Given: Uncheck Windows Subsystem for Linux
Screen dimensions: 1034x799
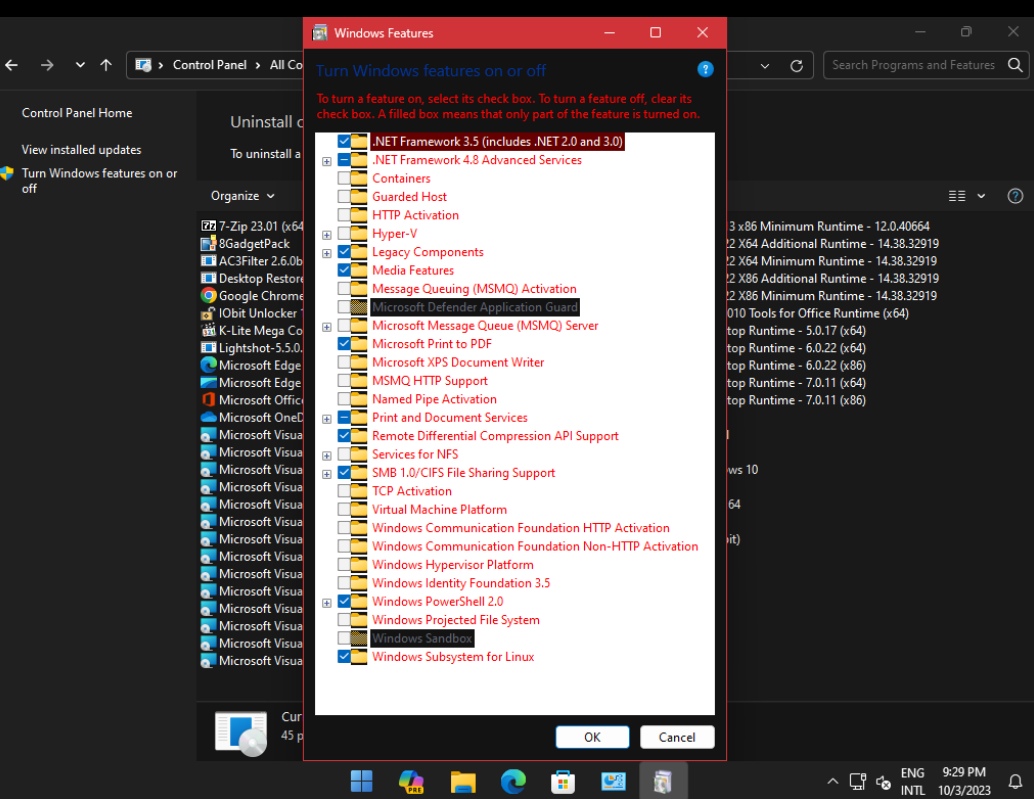Looking at the screenshot, I should pyautogui.click(x=344, y=657).
